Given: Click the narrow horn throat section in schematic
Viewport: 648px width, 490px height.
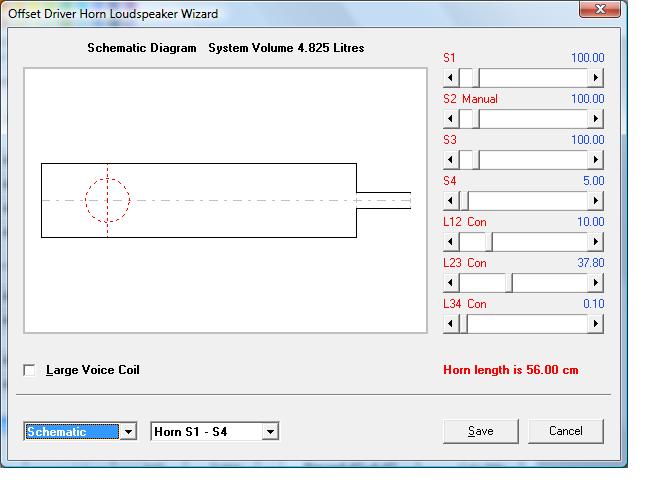Looking at the screenshot, I should coord(384,200).
